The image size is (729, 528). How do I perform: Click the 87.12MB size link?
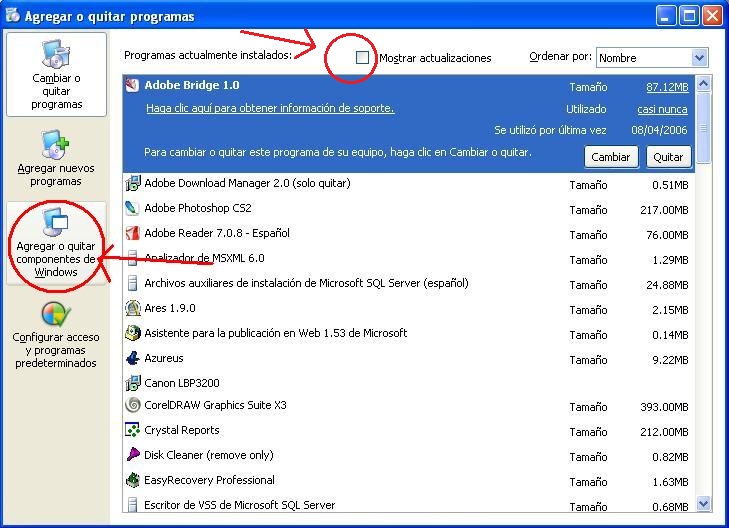667,87
